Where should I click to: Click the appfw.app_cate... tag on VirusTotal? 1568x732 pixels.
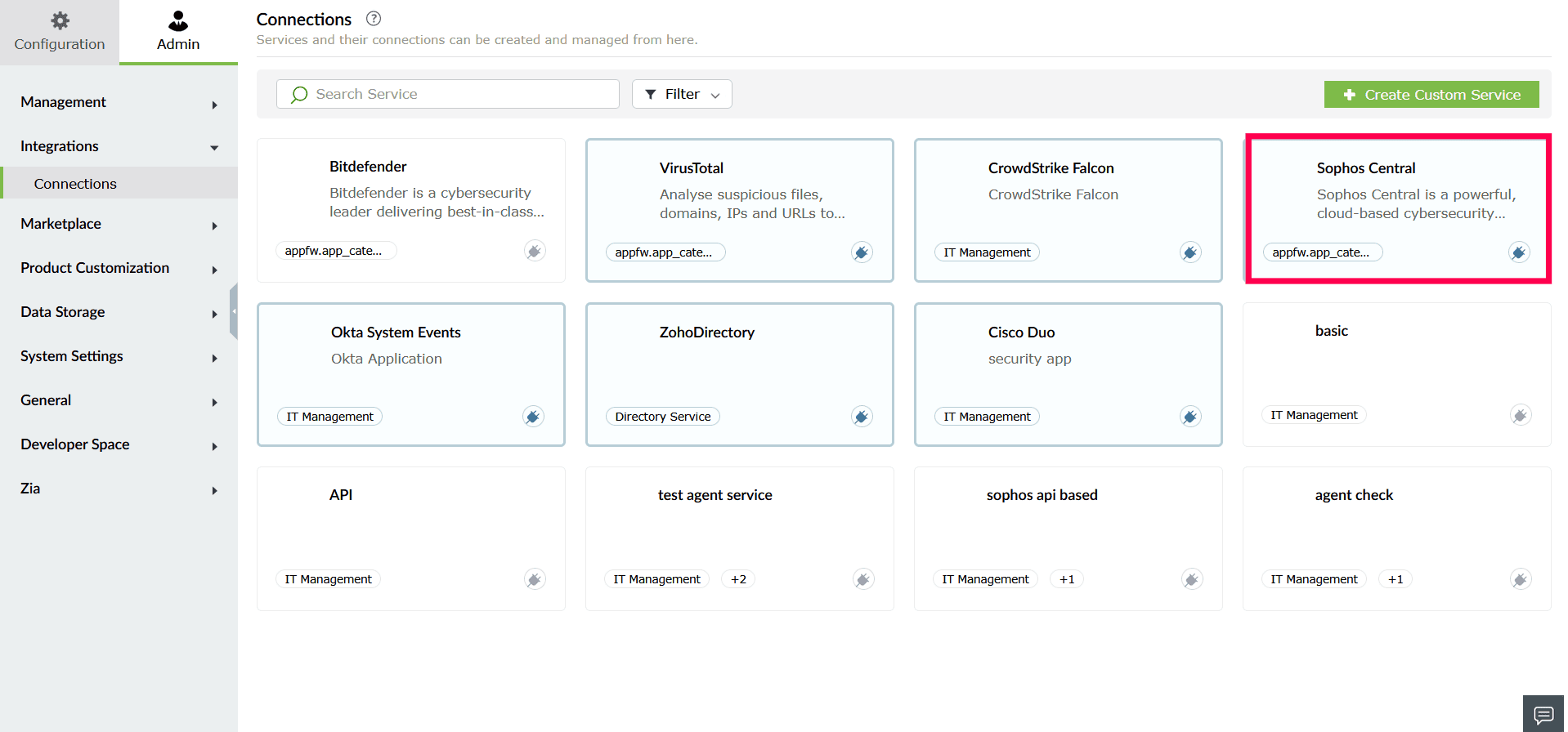pyautogui.click(x=665, y=252)
